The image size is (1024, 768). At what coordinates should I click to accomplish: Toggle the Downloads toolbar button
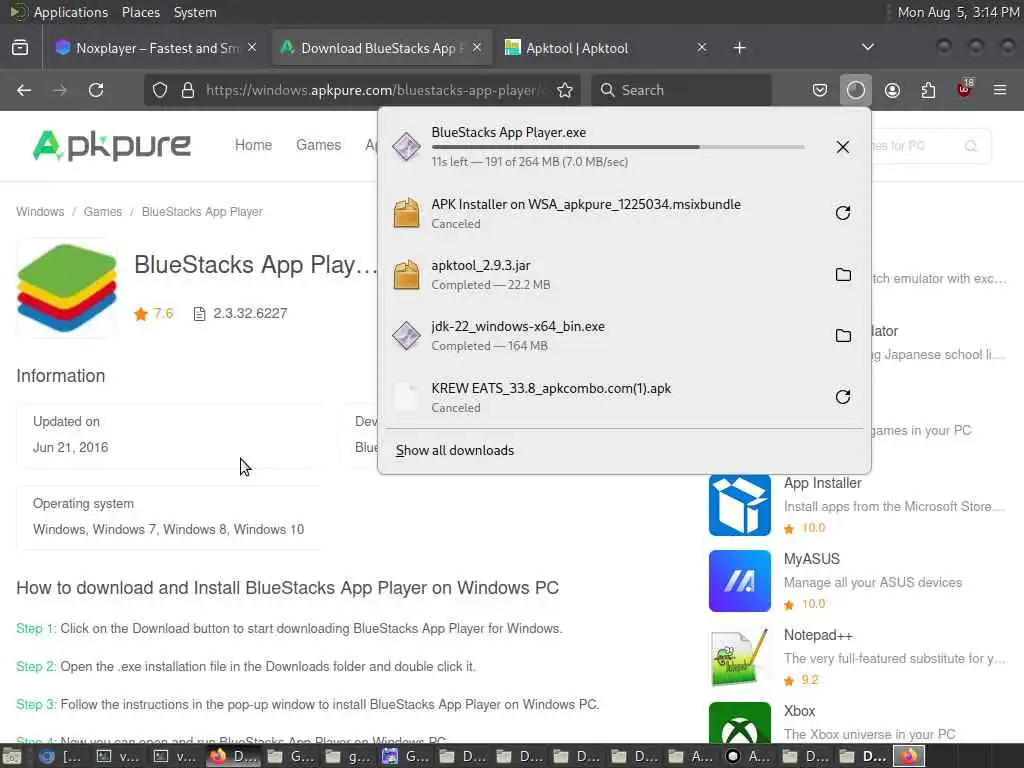856,90
